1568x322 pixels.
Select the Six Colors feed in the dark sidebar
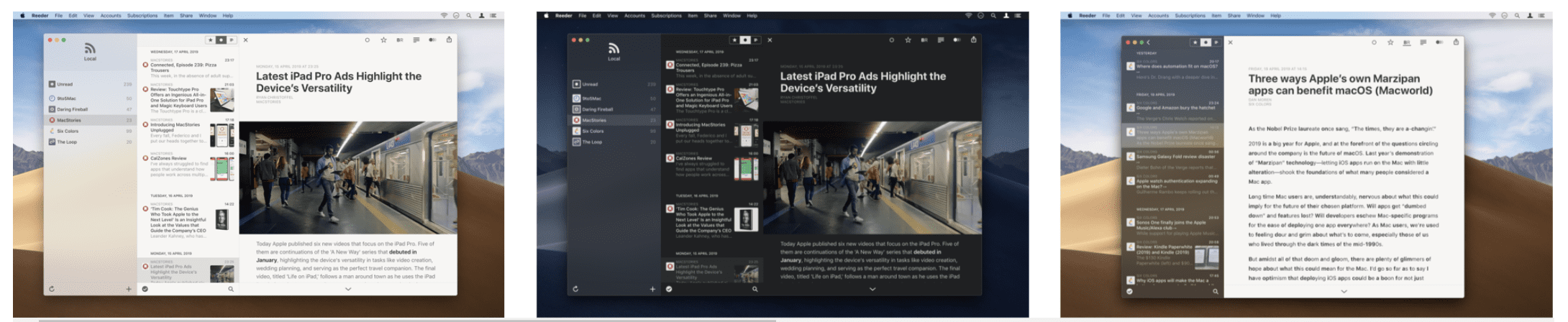[x=593, y=131]
